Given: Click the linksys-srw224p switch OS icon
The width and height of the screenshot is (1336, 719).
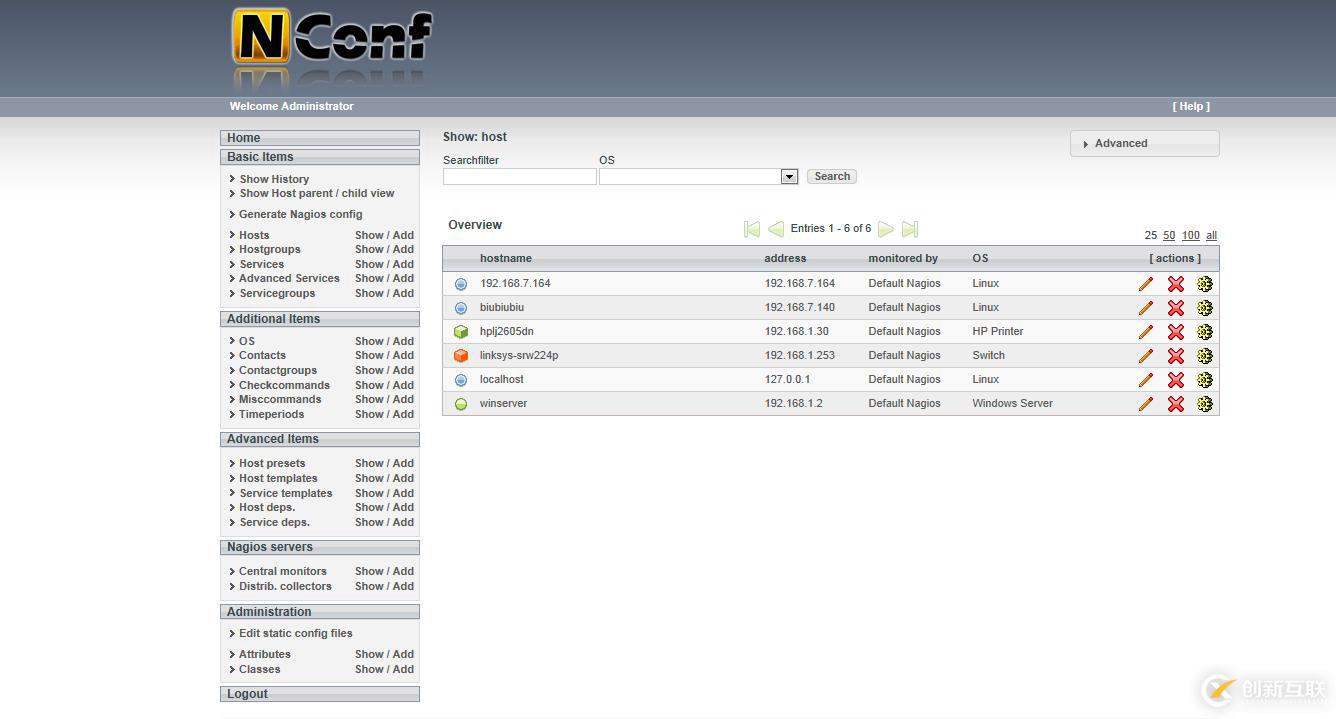Looking at the screenshot, I should point(461,356).
